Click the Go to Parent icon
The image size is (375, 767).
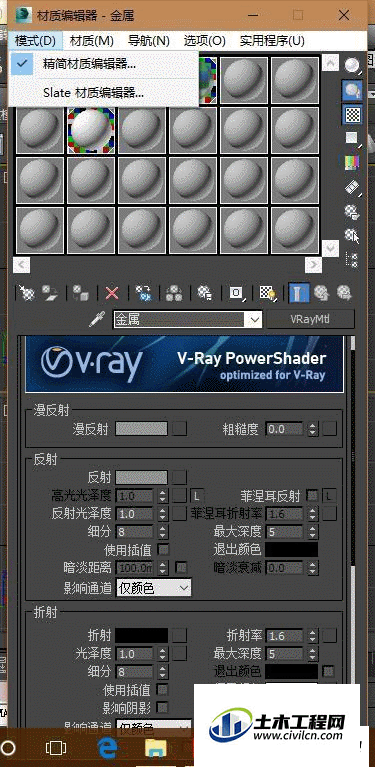[x=321, y=293]
